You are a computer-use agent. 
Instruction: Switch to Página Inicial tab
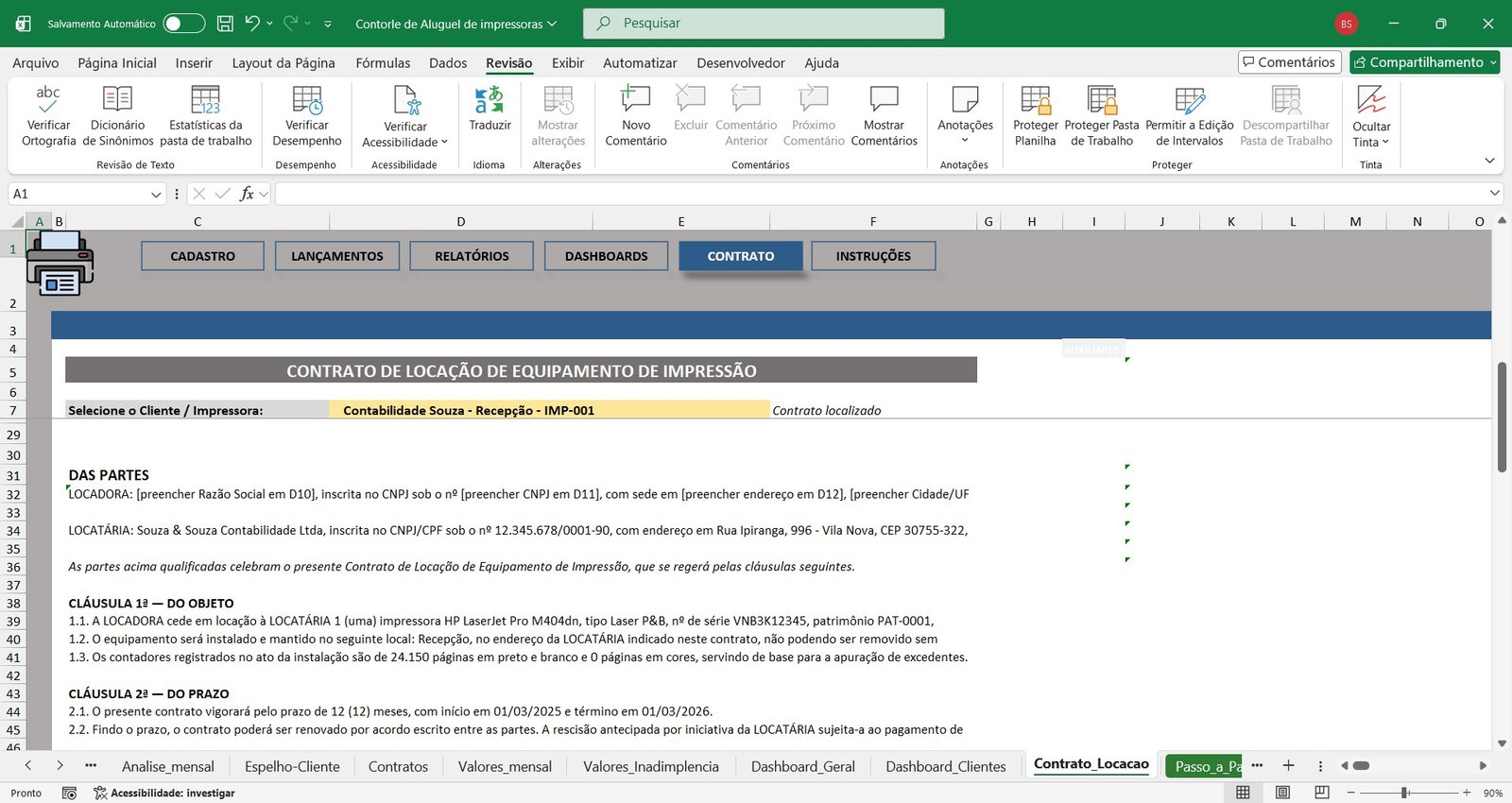coord(117,63)
